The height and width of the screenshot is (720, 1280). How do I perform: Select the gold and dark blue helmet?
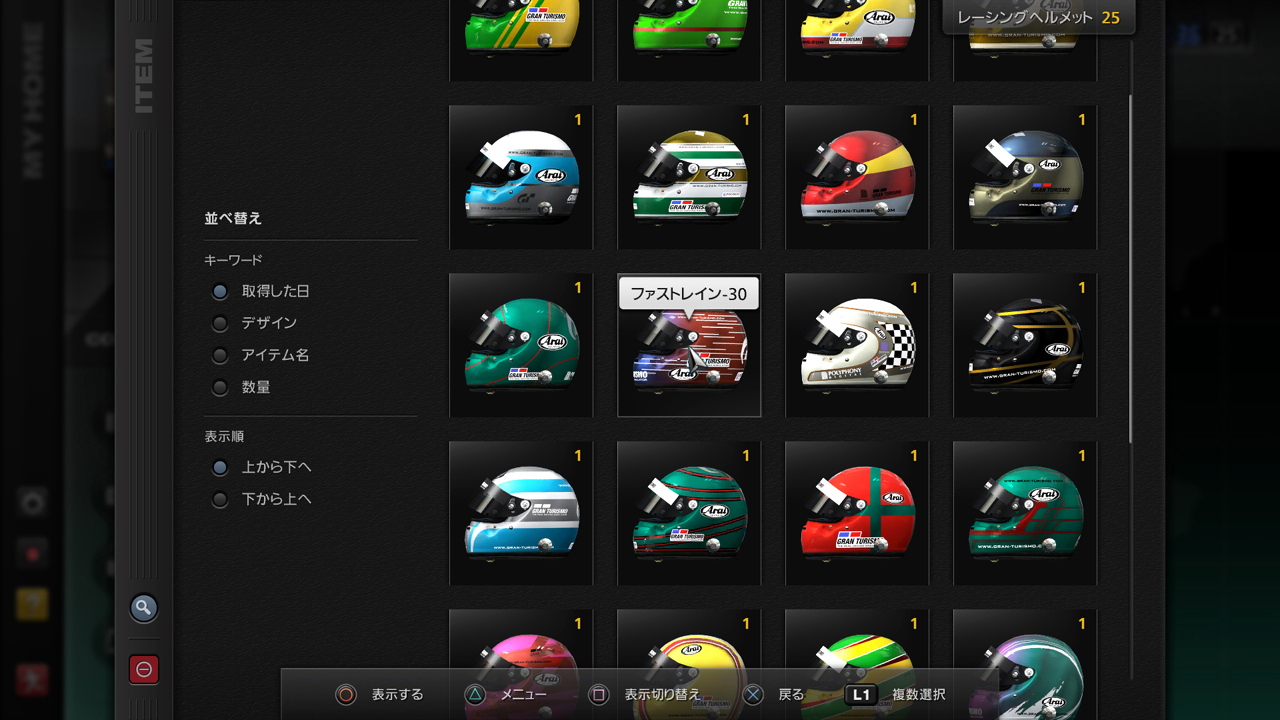point(1025,177)
